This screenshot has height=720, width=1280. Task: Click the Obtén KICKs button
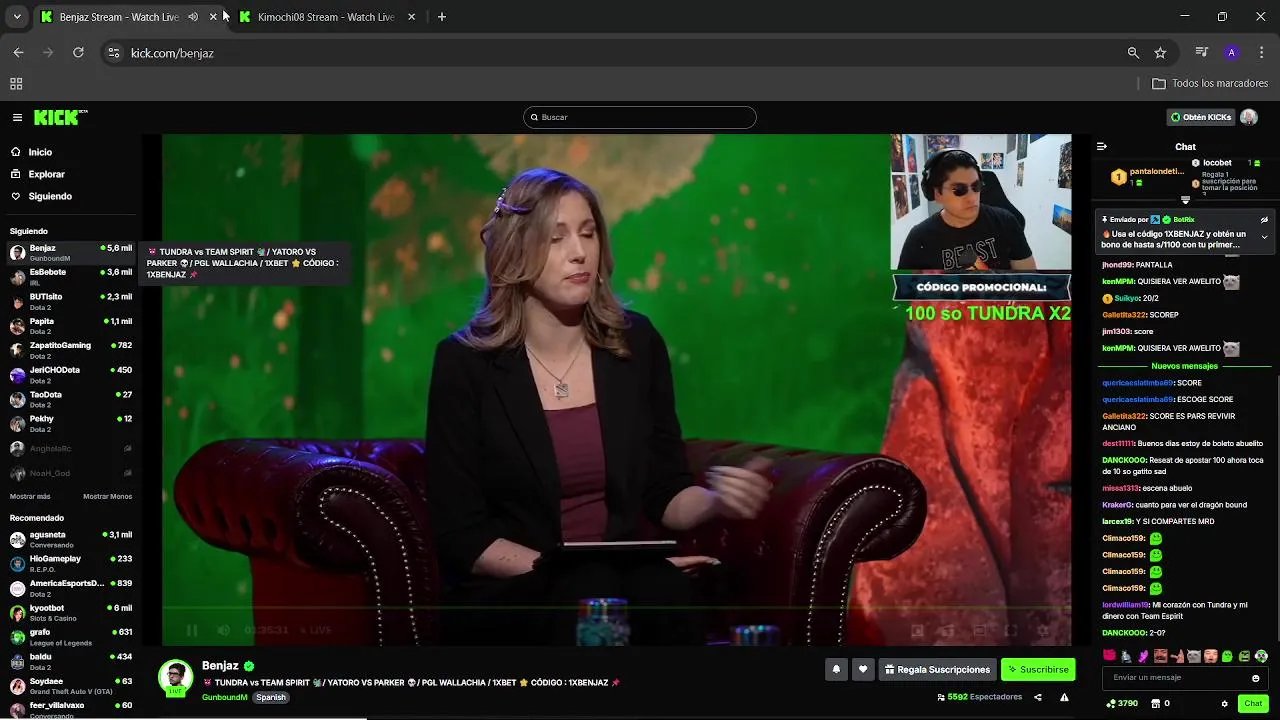click(x=1201, y=117)
